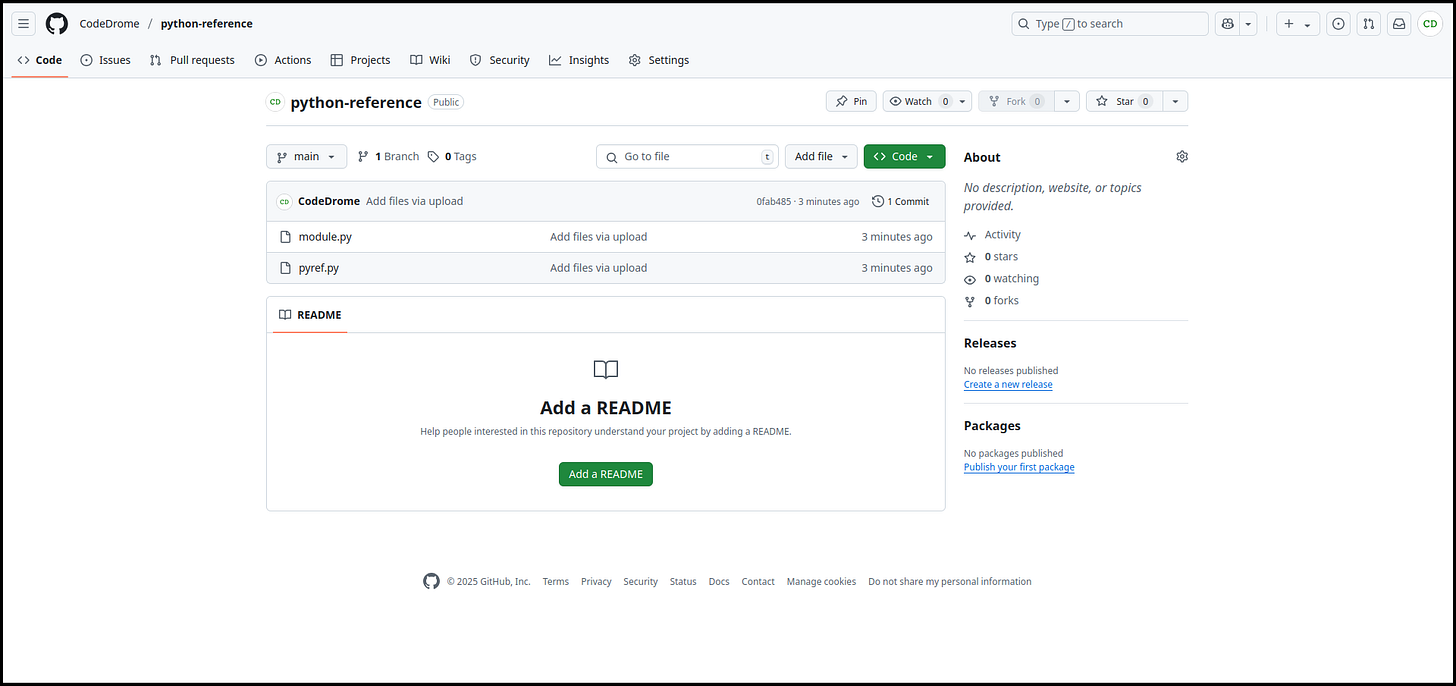Open commit hash 0fab485
The width and height of the screenshot is (1456, 686).
pyautogui.click(x=774, y=201)
